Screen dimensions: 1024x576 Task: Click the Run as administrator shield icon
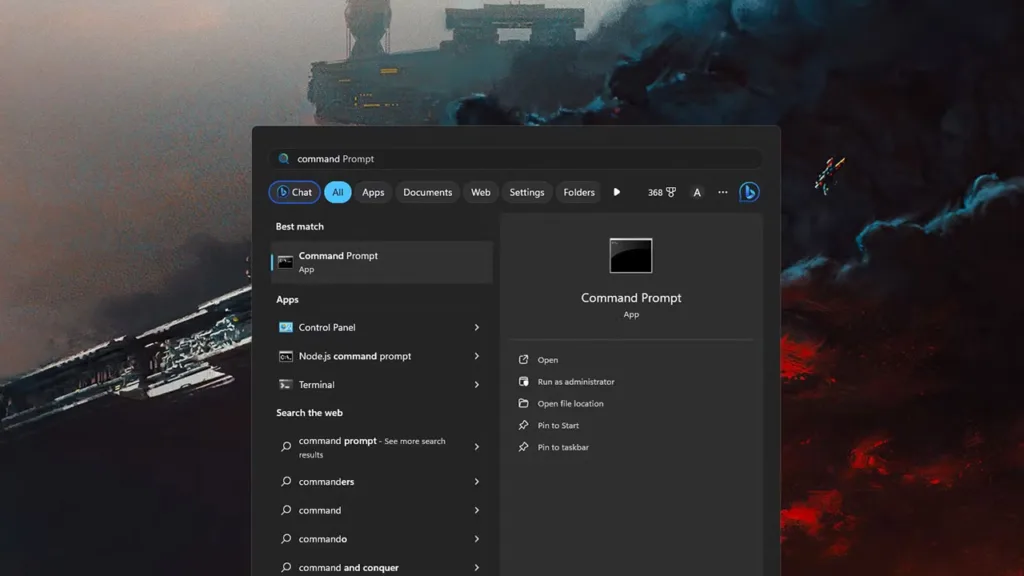(523, 381)
